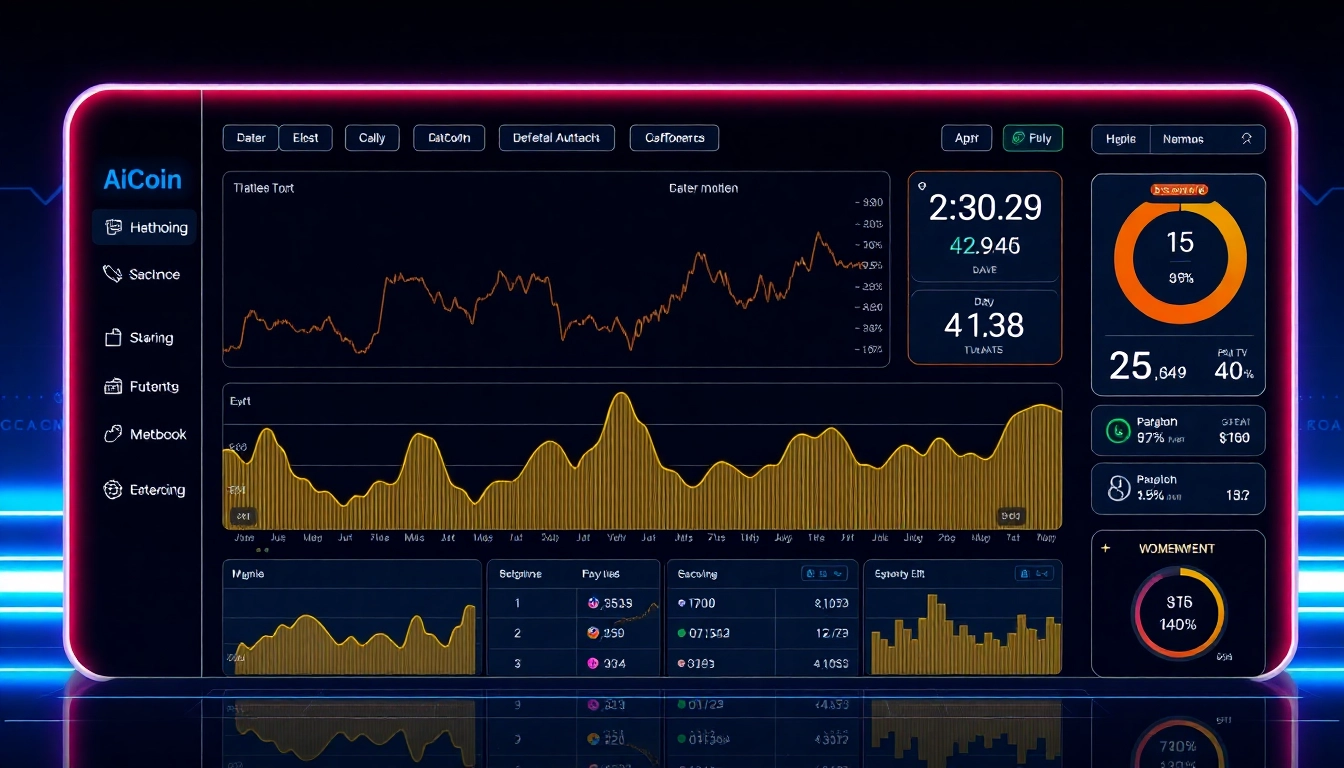
Task: Open Staring via its sidebar icon
Action: [x=113, y=338]
